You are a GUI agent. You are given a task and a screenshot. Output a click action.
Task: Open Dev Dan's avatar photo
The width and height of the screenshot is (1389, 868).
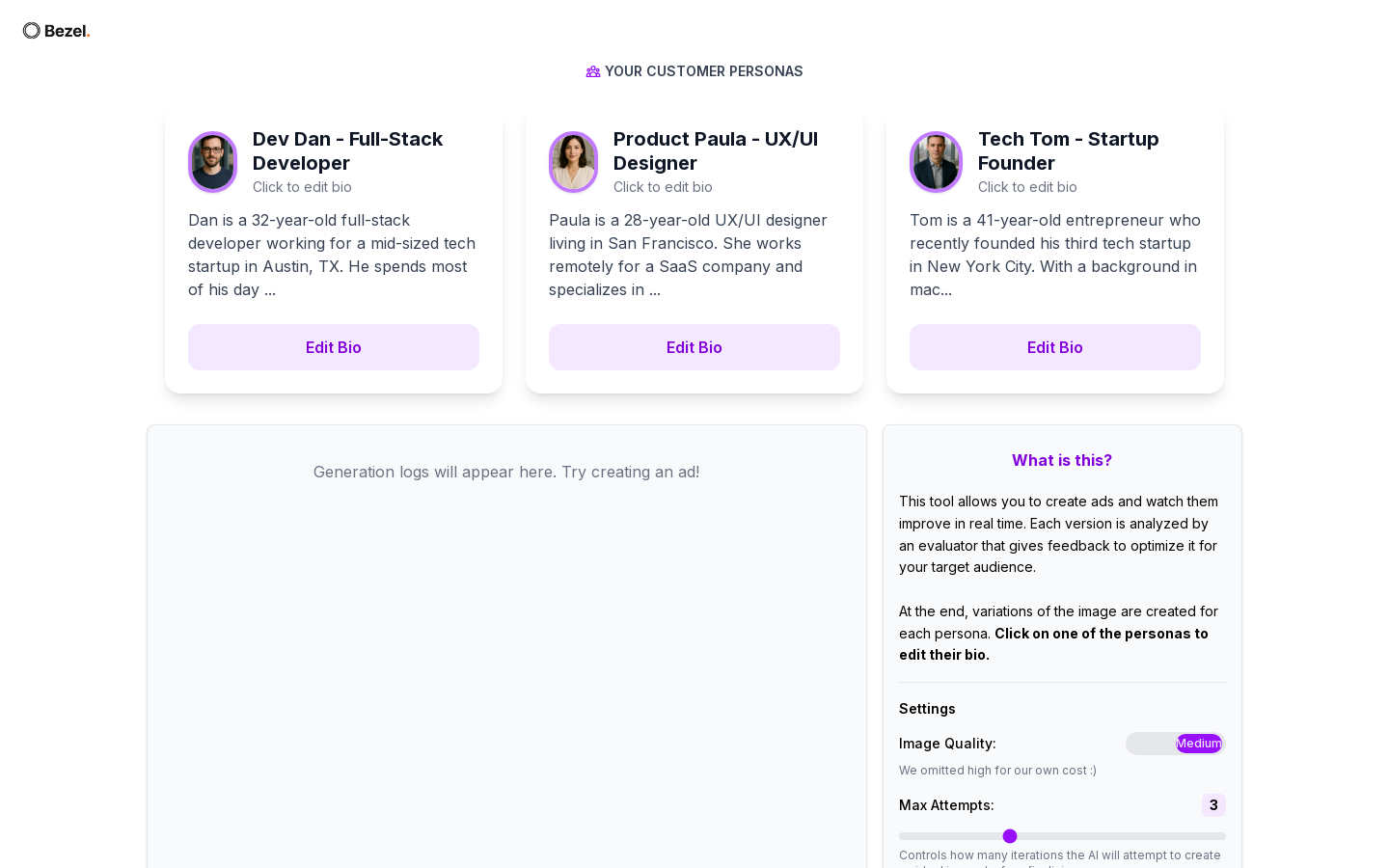click(x=212, y=162)
